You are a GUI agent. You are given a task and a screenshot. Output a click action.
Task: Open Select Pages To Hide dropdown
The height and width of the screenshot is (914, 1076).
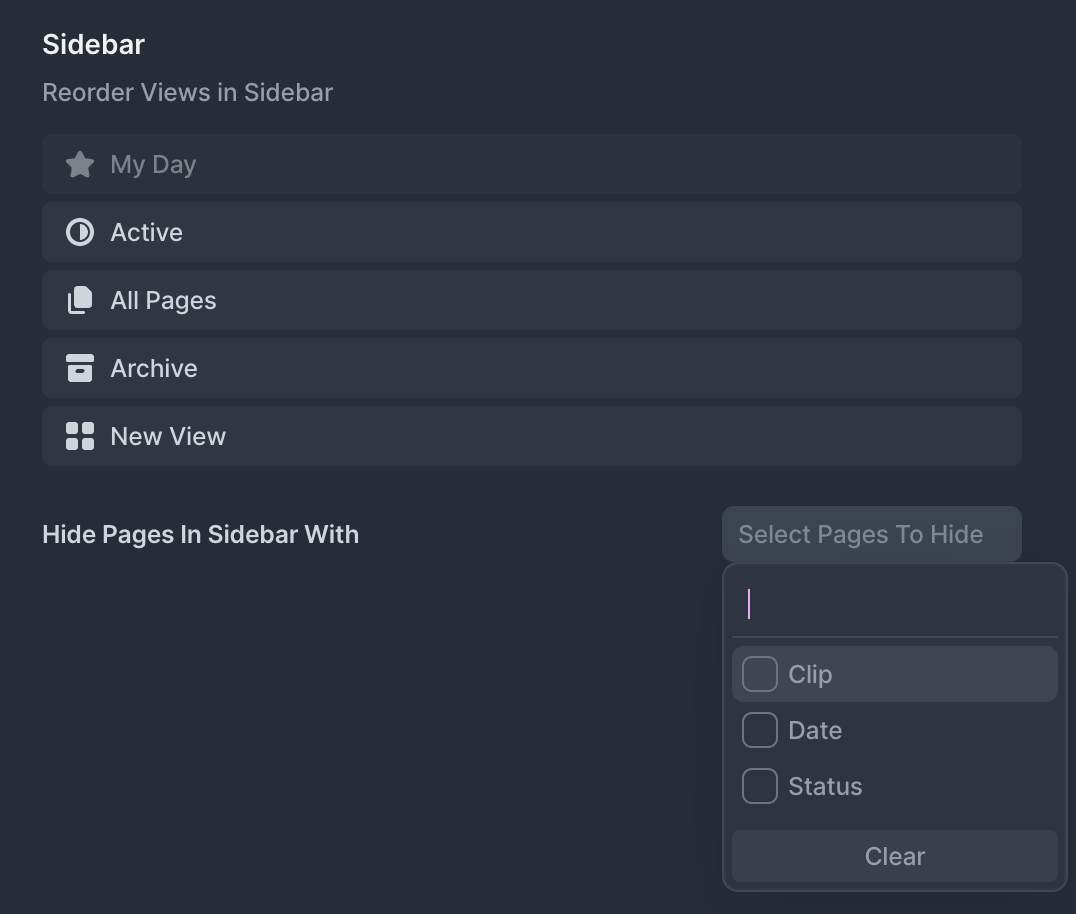[x=872, y=534]
